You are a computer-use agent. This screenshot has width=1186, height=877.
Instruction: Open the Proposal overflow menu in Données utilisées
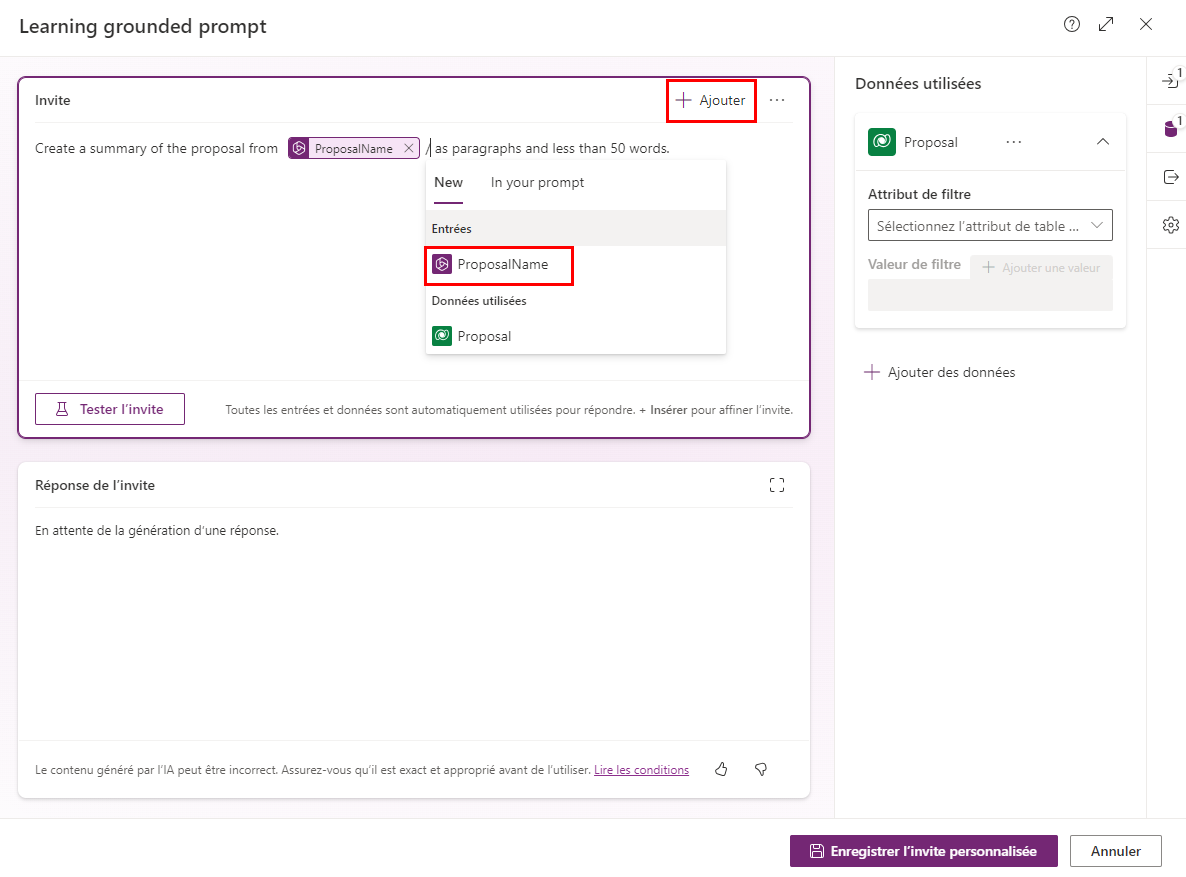(x=1013, y=141)
